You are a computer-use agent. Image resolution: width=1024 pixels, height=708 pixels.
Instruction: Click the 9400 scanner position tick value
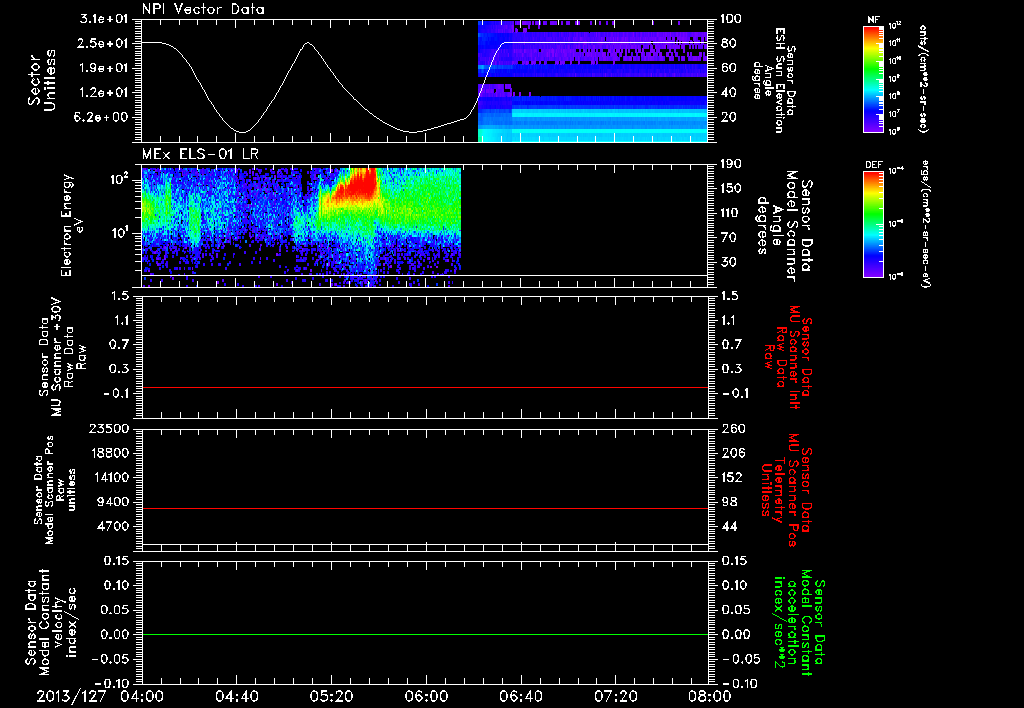114,502
